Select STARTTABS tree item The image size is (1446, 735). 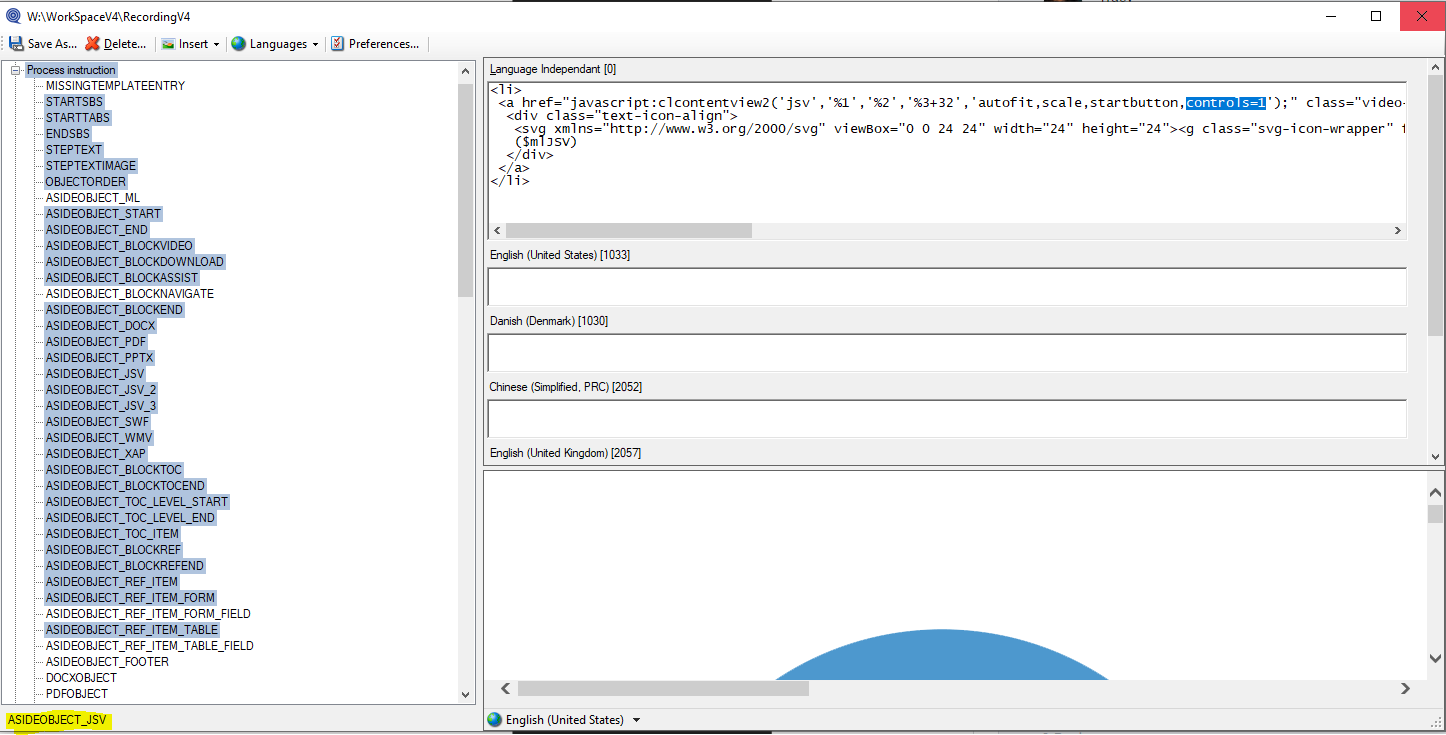[78, 118]
